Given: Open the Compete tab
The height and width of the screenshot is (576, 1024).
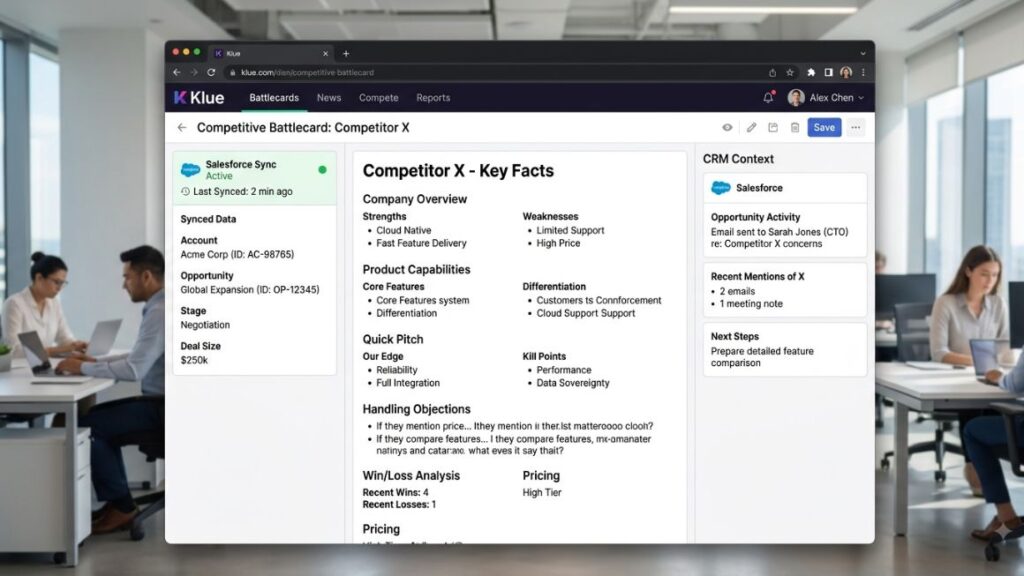Looking at the screenshot, I should [x=378, y=98].
